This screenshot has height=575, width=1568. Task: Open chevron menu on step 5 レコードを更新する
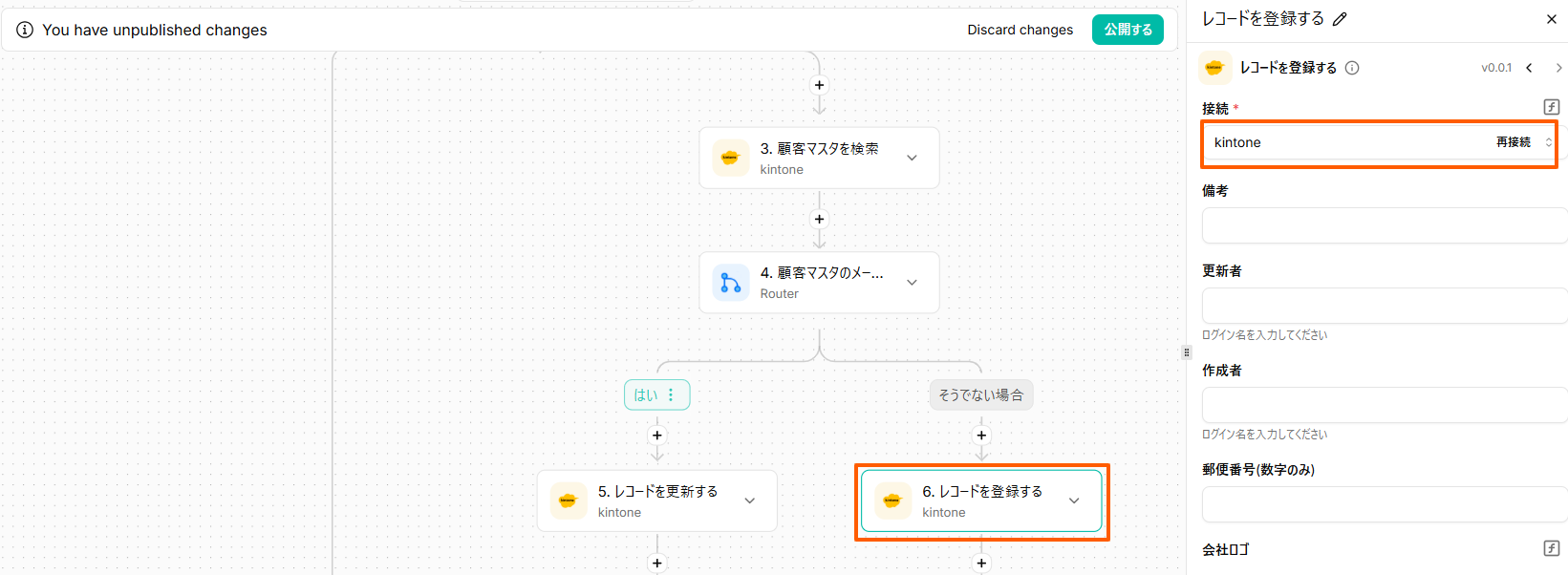749,500
